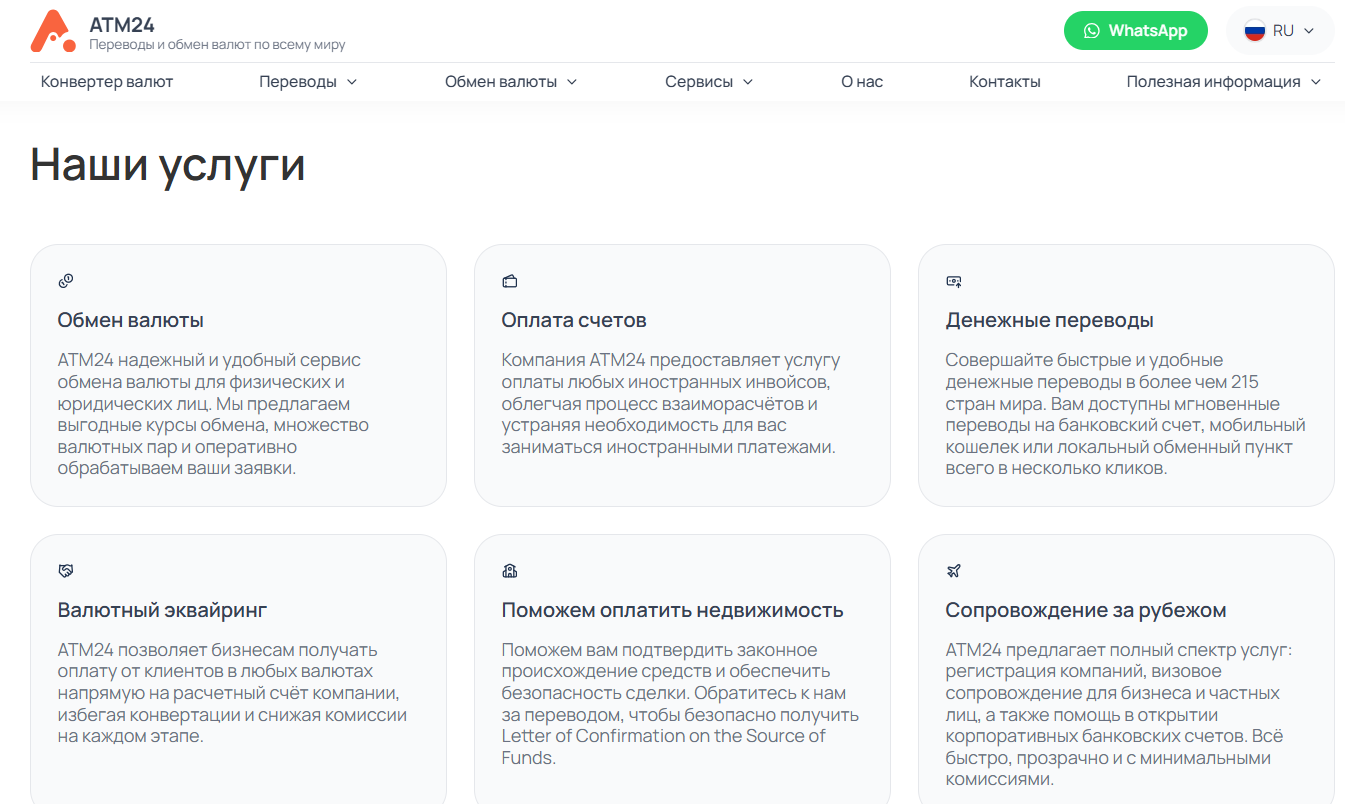Click the tagline Переводы и обмен валют по всему миру
The height and width of the screenshot is (804, 1345).
pyautogui.click(x=217, y=45)
